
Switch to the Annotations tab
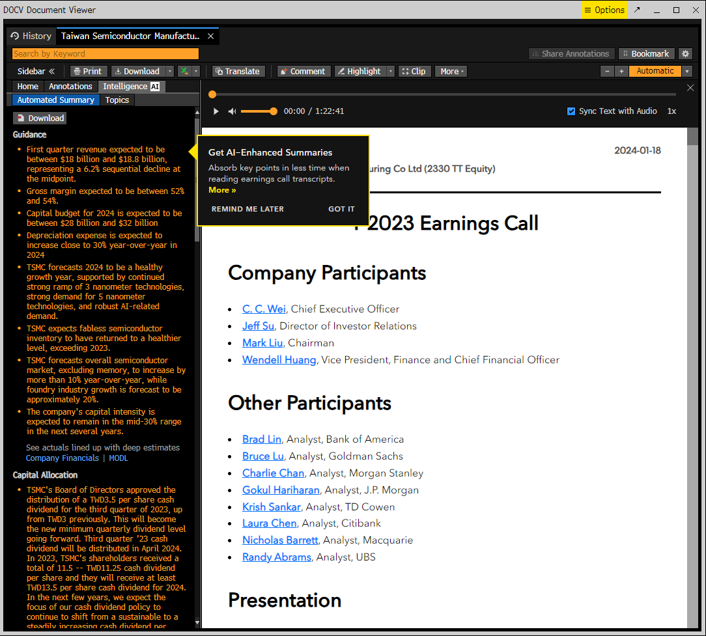point(70,87)
